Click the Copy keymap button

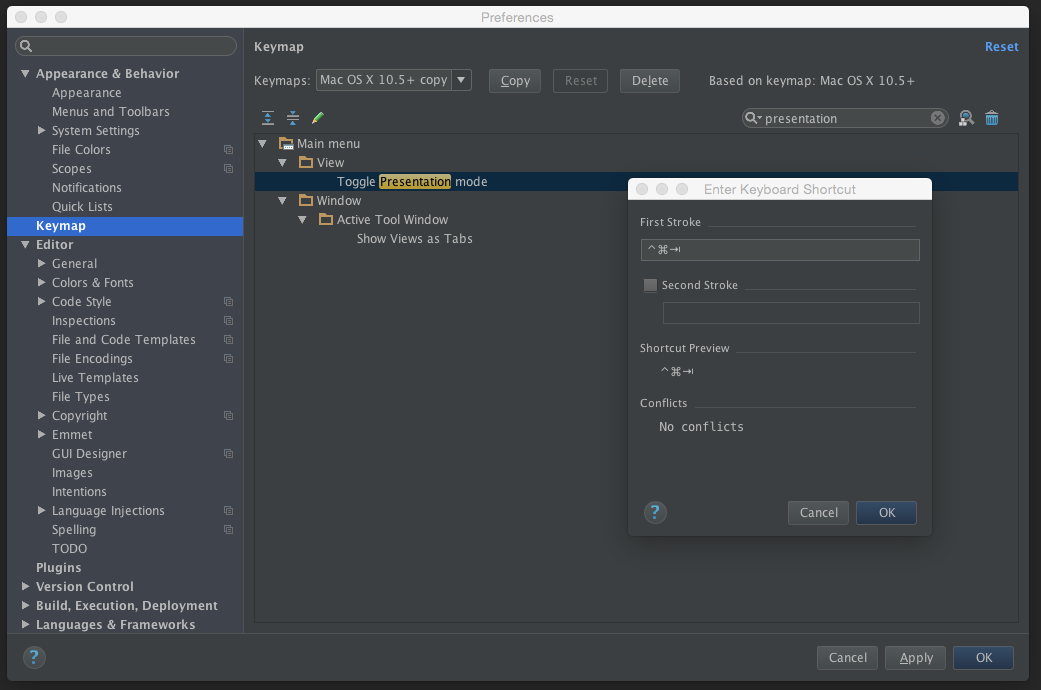click(x=515, y=81)
